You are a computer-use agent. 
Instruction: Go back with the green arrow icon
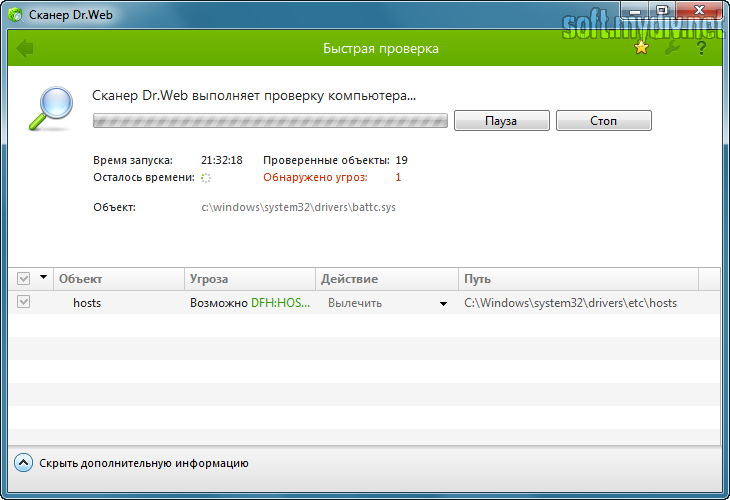[25, 48]
